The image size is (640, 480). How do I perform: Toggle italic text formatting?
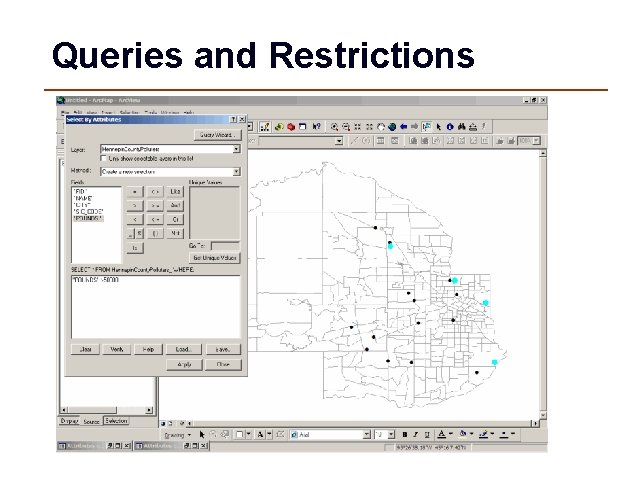tap(416, 435)
